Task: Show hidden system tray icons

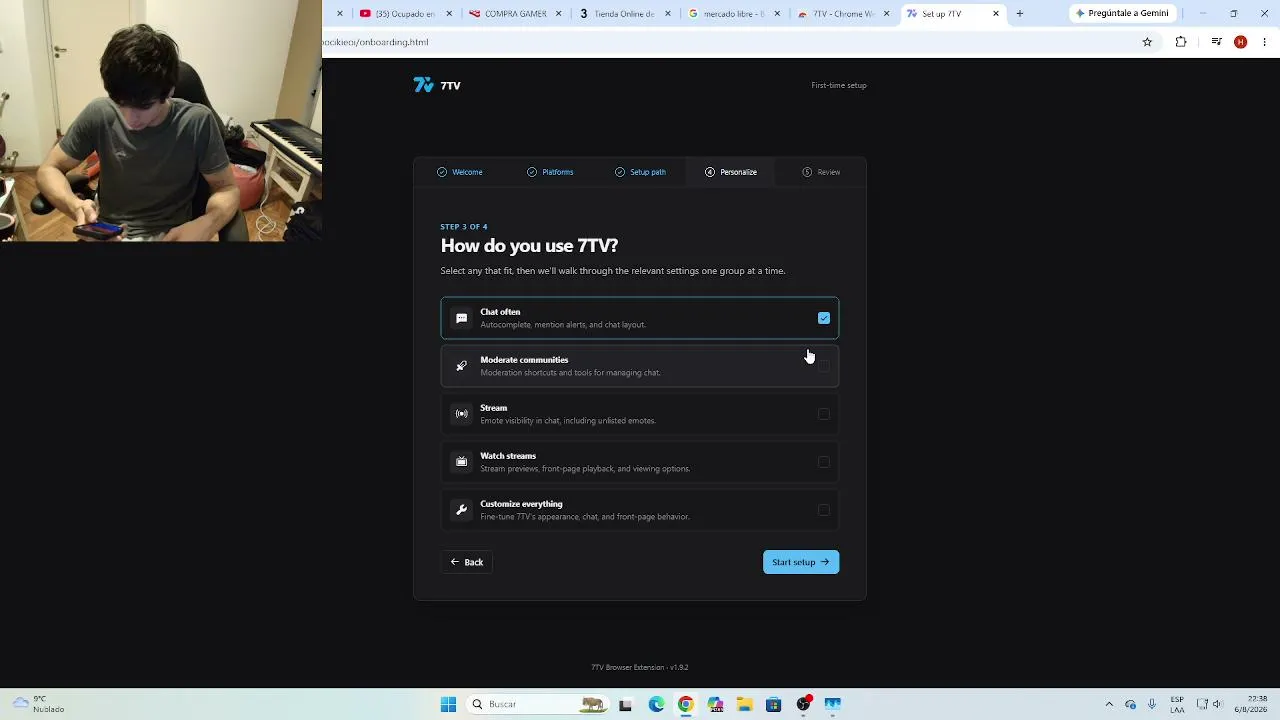Action: [1108, 704]
